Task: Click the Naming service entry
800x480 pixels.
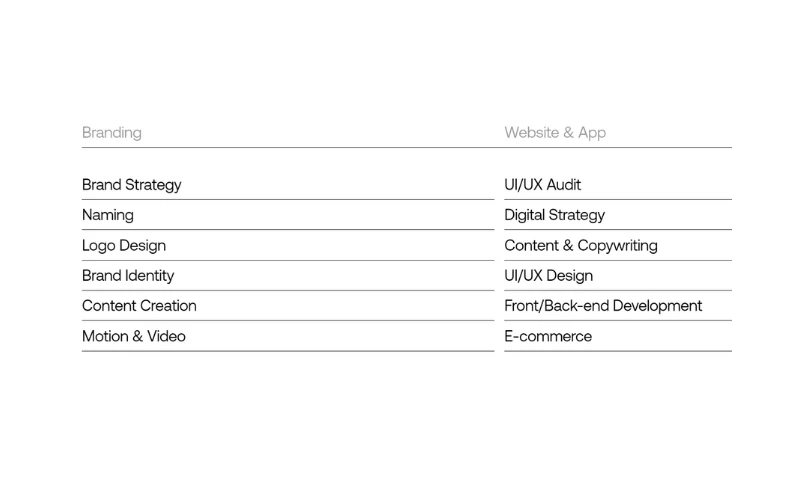Action: pos(108,215)
